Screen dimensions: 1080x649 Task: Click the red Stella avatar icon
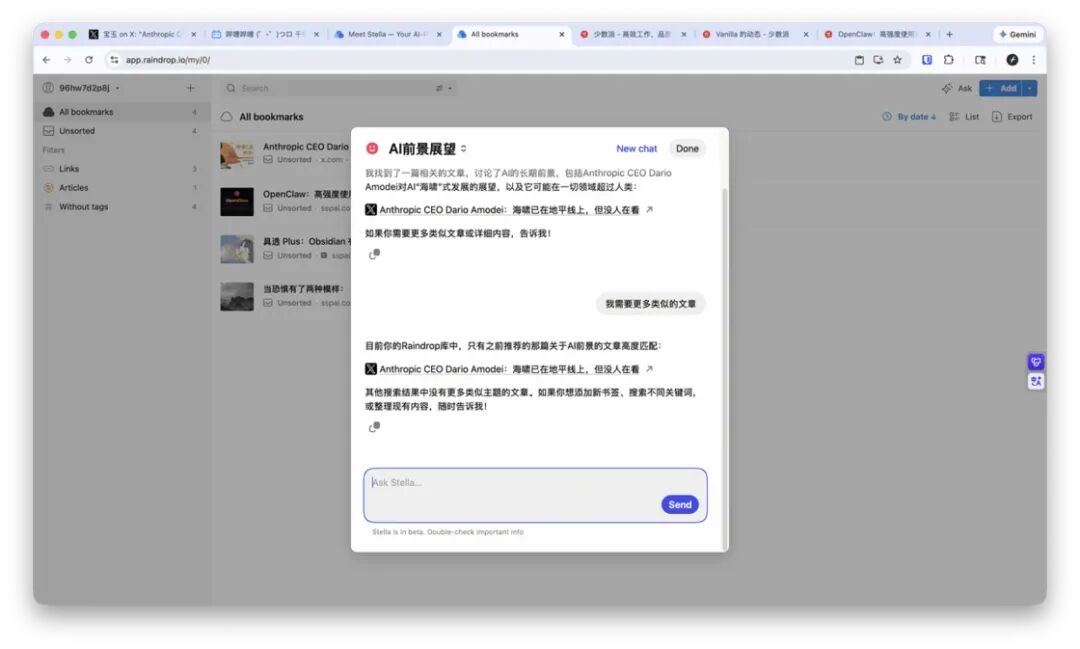(372, 148)
